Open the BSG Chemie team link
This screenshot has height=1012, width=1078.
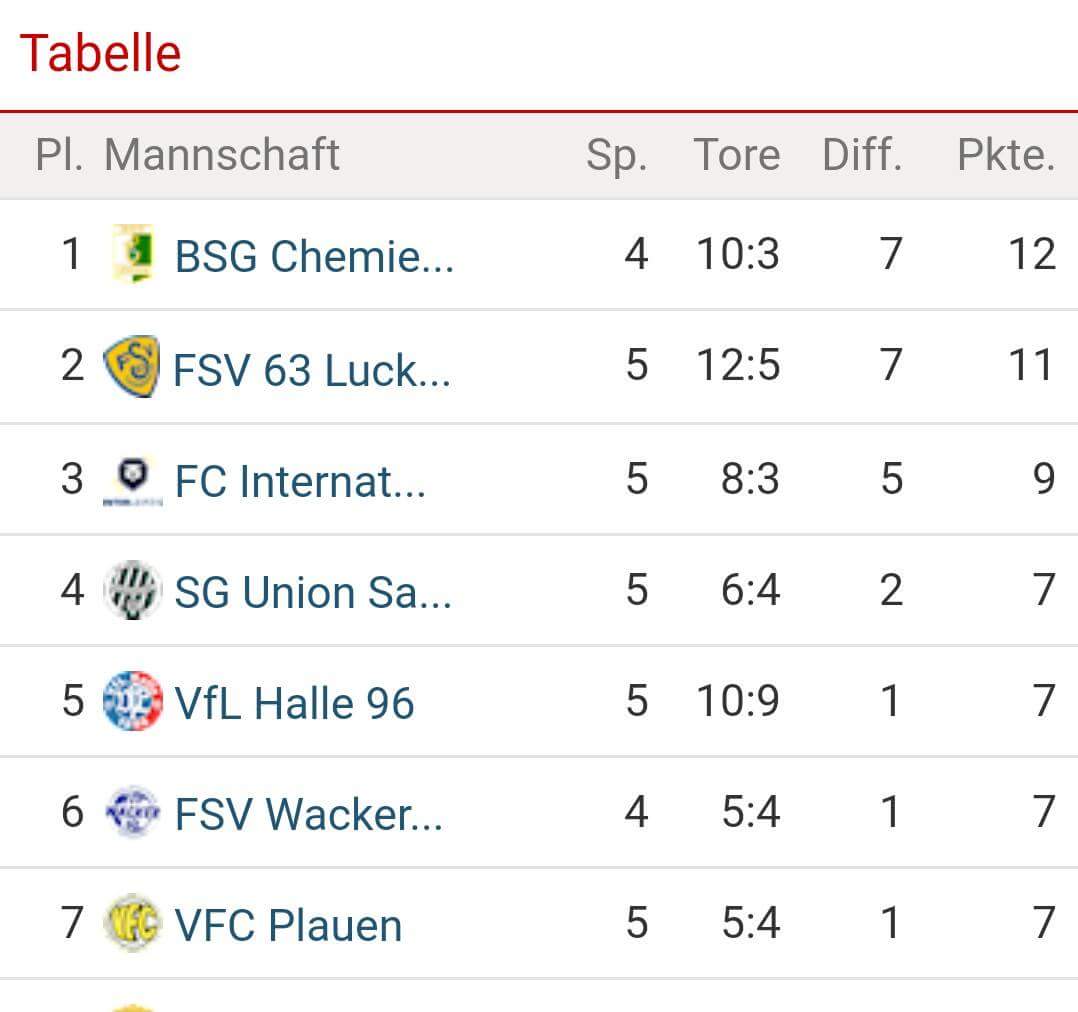(x=314, y=256)
